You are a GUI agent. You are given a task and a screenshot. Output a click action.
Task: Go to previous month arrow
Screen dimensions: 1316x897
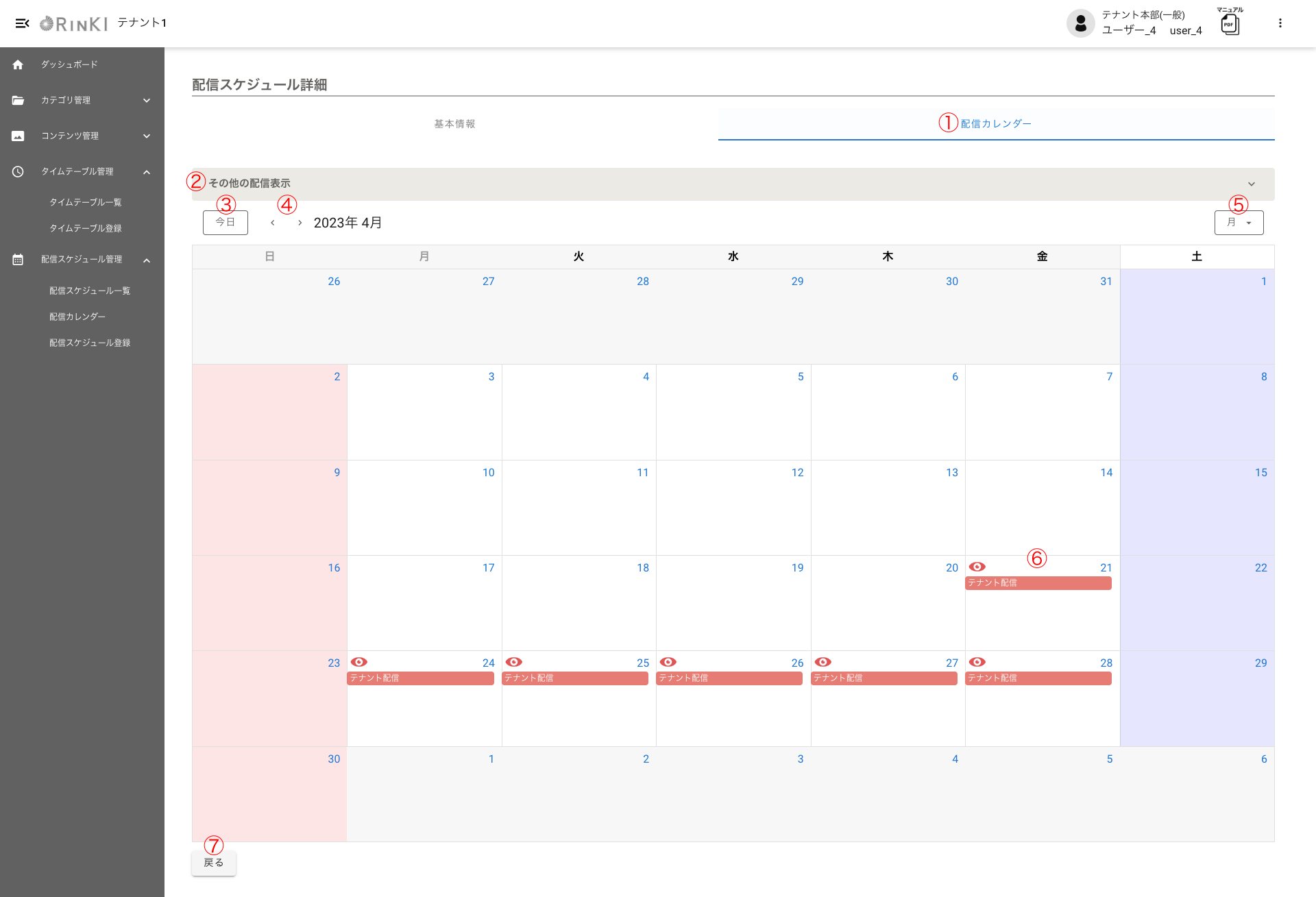(273, 223)
